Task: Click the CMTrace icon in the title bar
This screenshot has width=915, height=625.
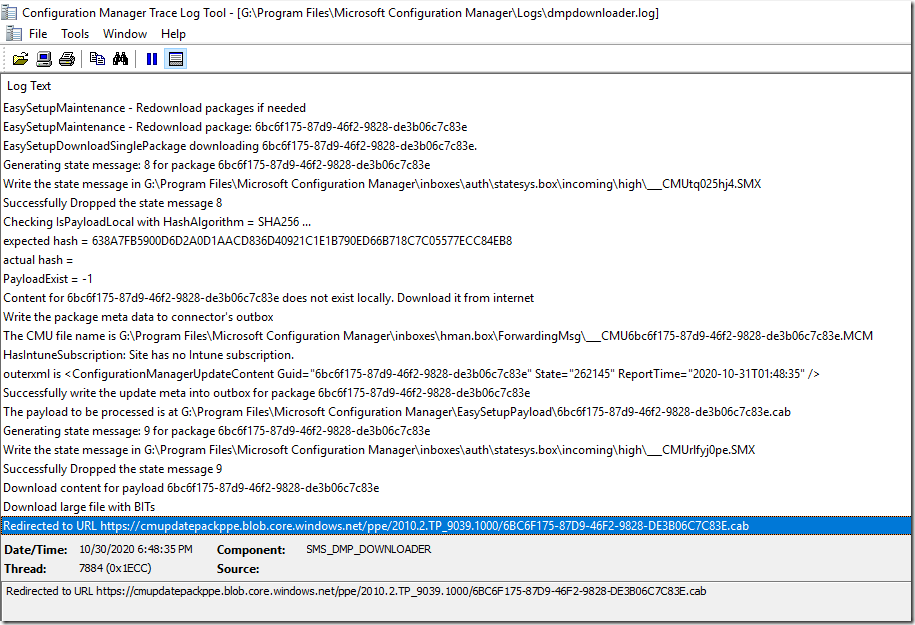Action: click(9, 12)
